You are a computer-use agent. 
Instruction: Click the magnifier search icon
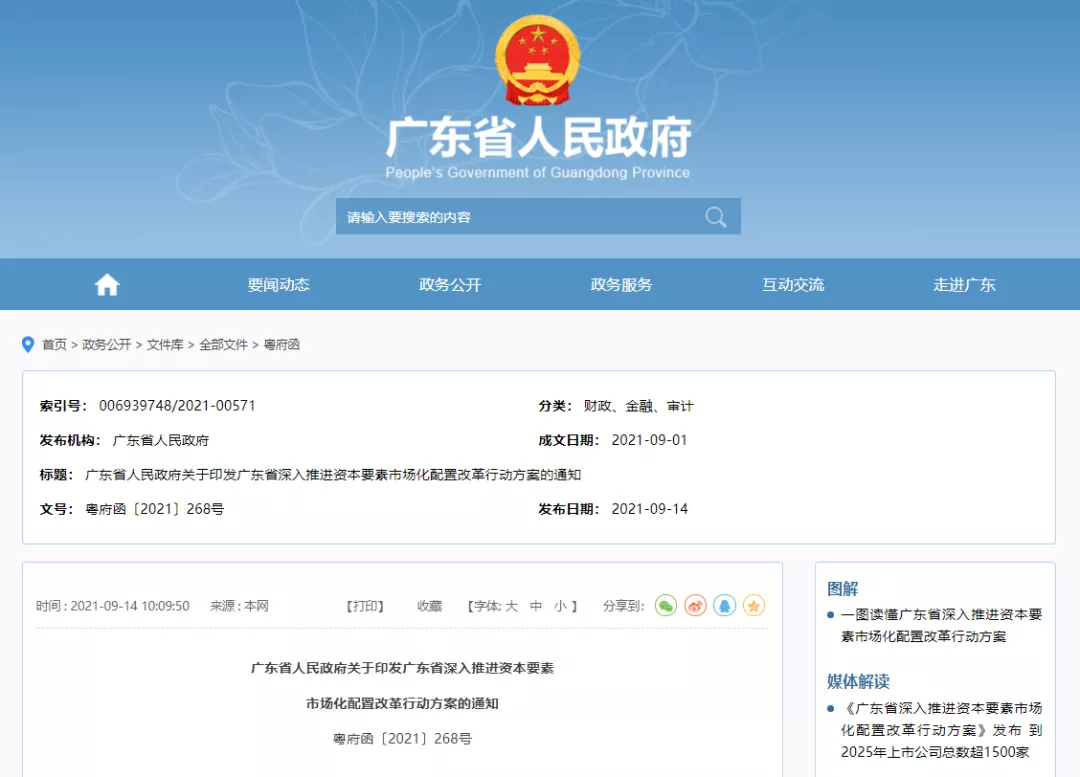pyautogui.click(x=715, y=217)
